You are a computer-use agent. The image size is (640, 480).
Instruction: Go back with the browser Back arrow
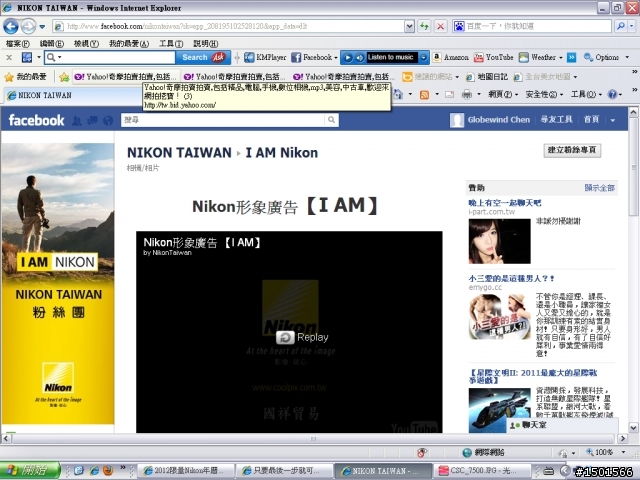(x=11, y=27)
